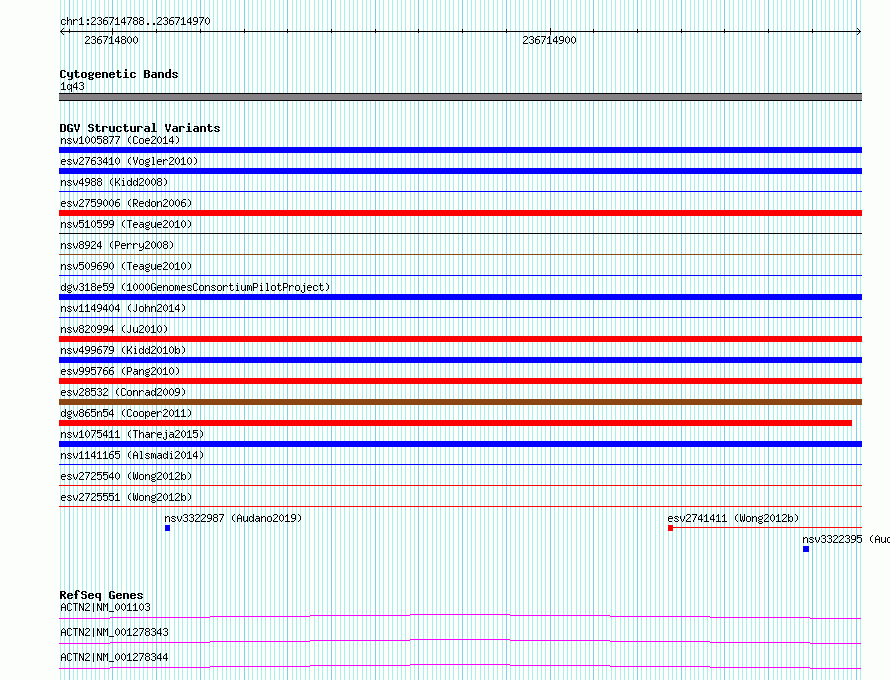This screenshot has width=890, height=680.
Task: Open the ACTN2|NM_001278344 transcript label
Action: tap(114, 657)
